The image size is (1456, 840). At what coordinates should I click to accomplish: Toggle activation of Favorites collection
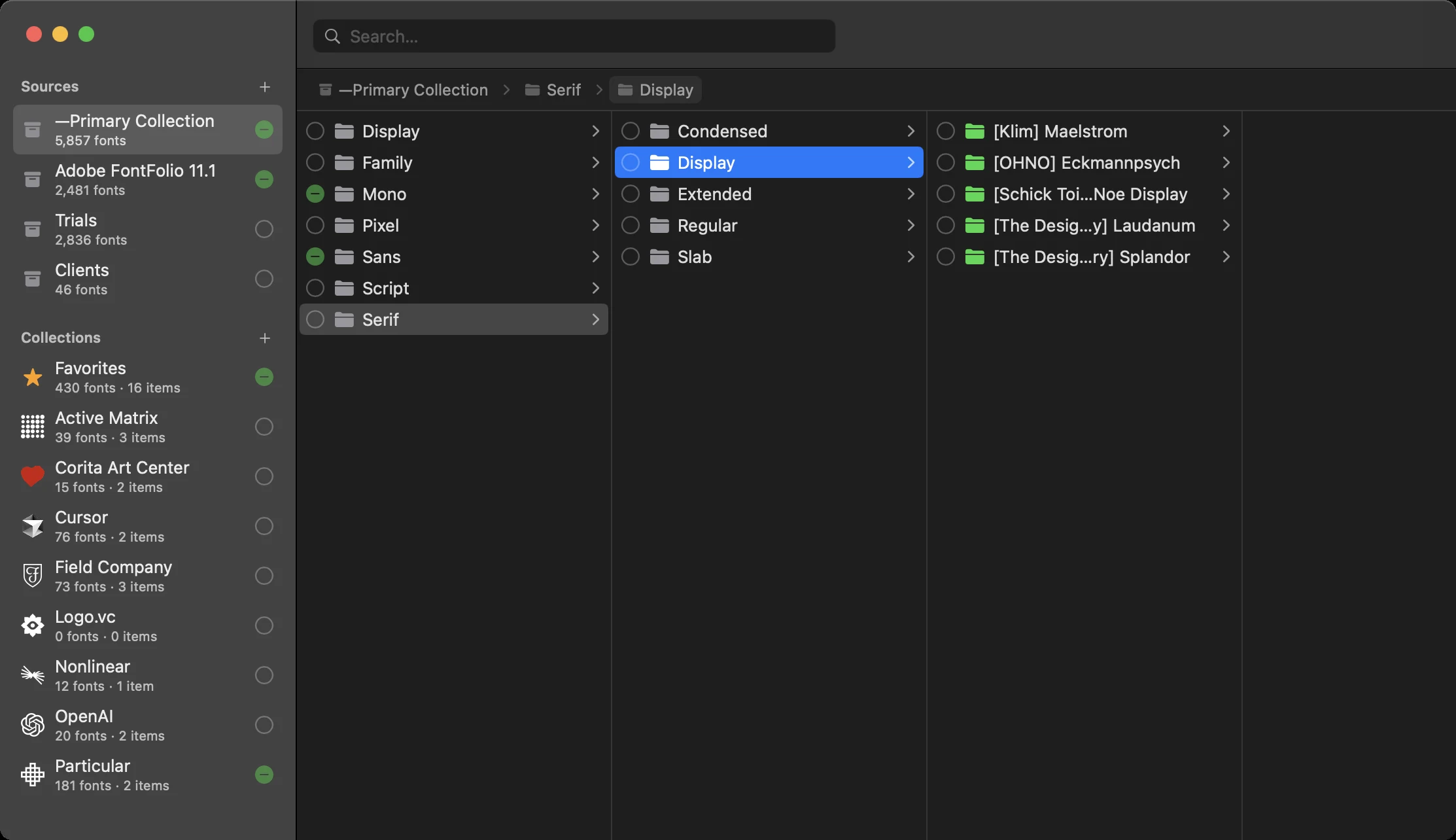264,377
